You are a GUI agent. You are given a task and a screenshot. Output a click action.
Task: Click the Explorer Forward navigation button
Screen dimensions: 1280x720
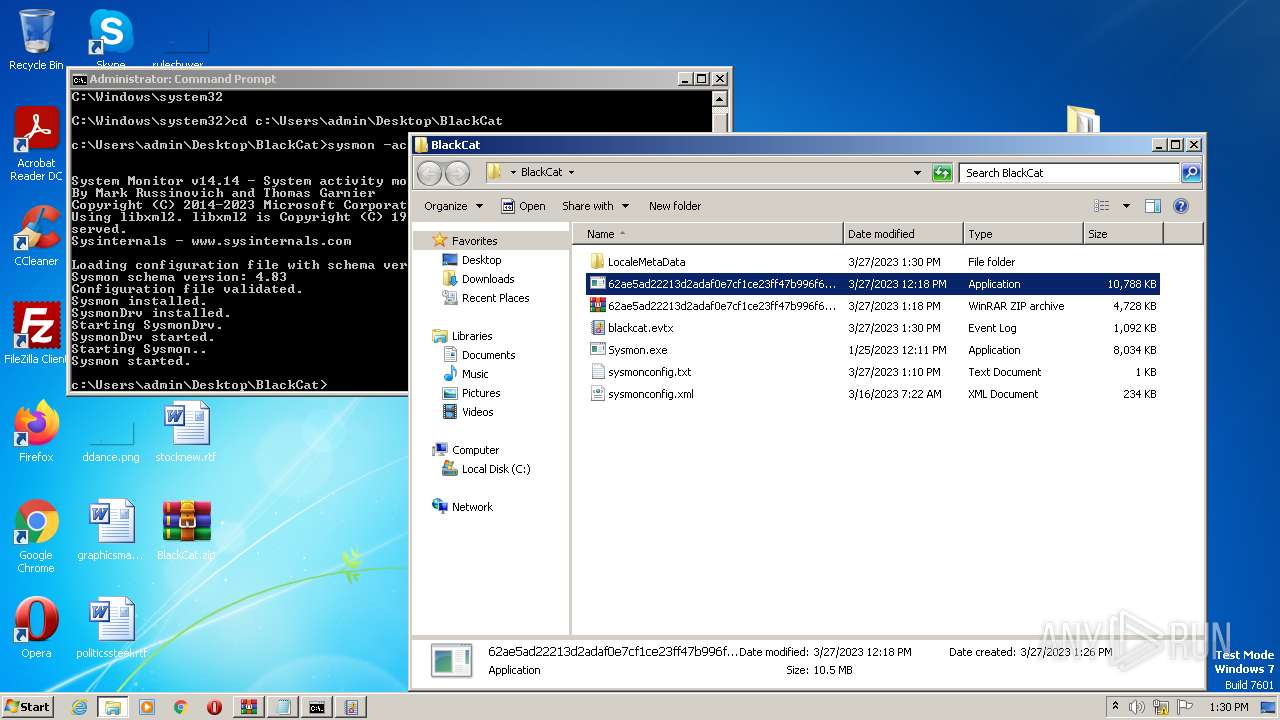[x=457, y=172]
